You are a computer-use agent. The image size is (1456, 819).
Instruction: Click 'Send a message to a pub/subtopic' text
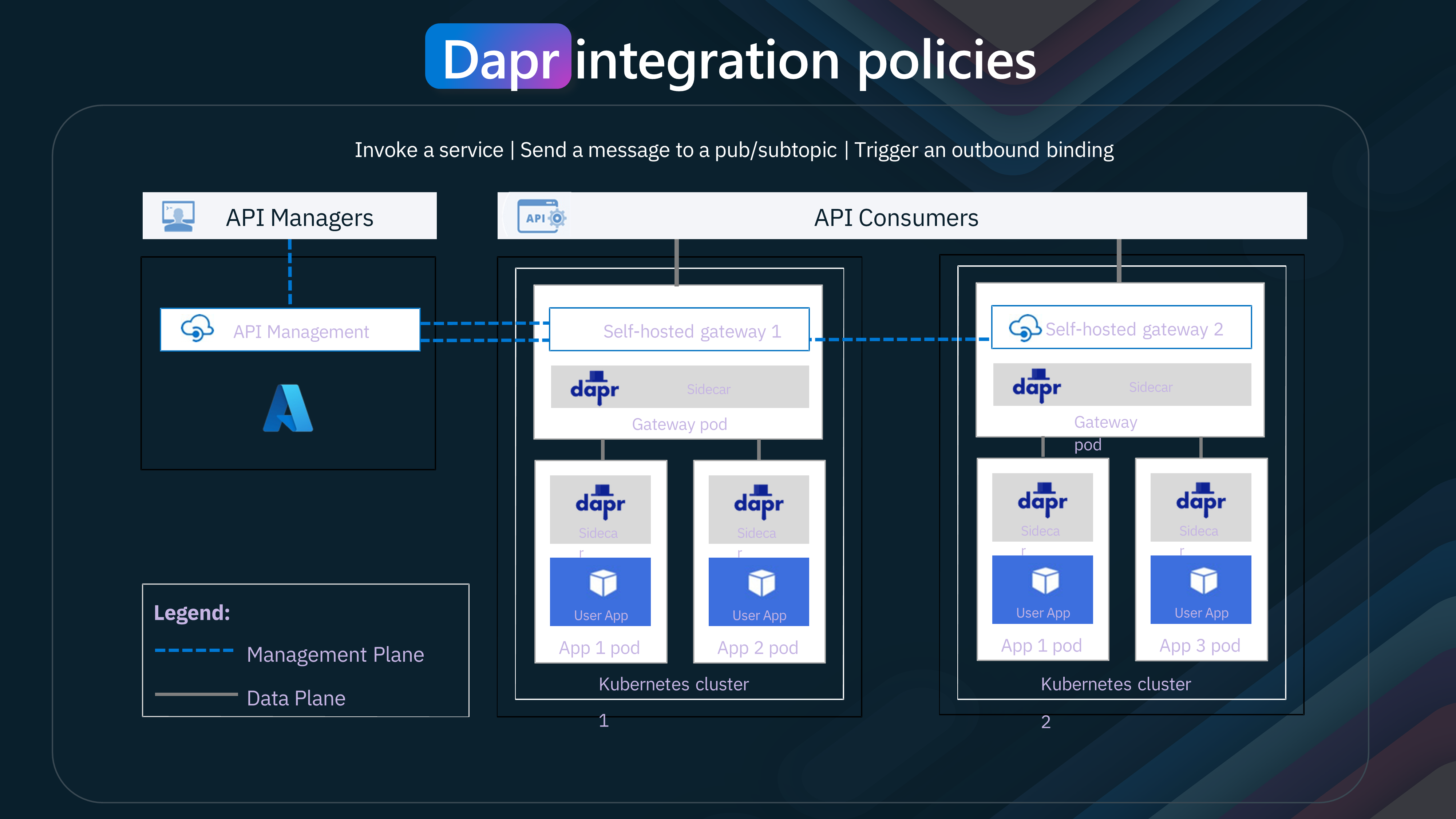click(678, 150)
